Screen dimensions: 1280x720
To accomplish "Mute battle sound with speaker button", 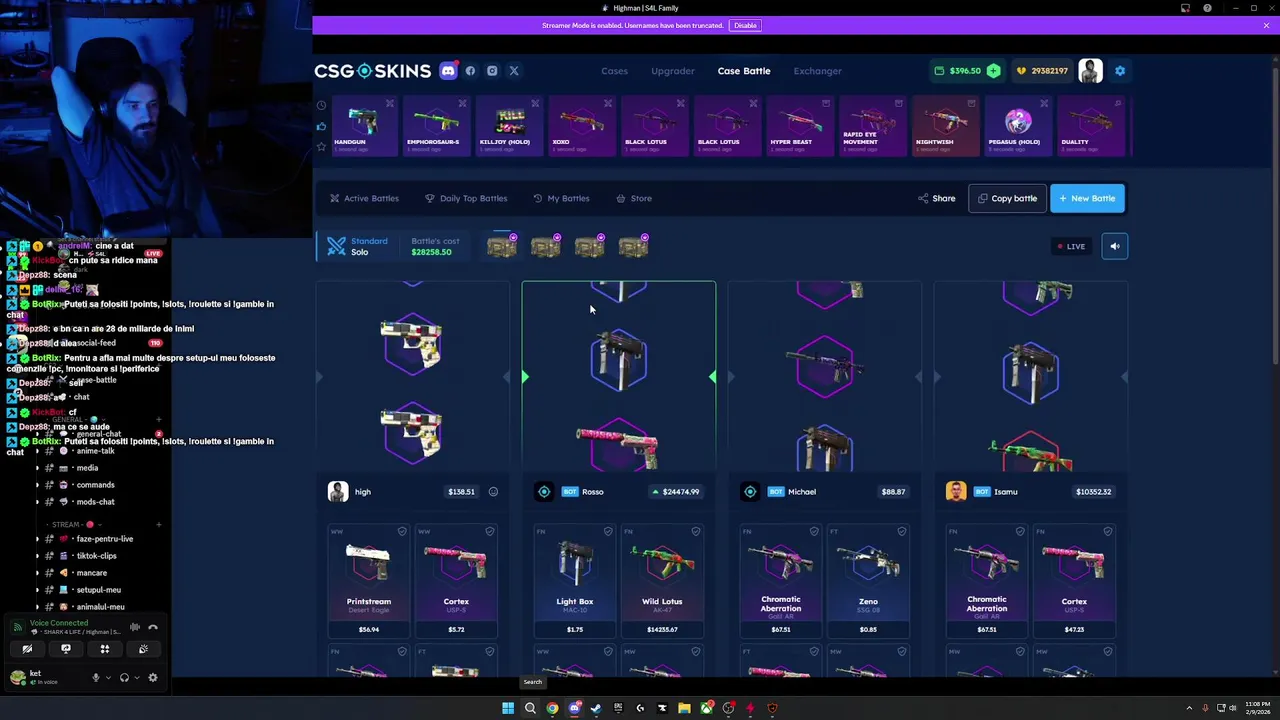I will (1114, 246).
